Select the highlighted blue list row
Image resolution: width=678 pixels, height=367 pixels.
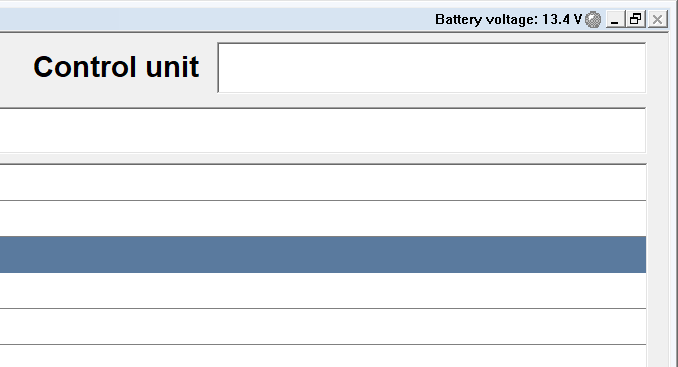(x=323, y=254)
